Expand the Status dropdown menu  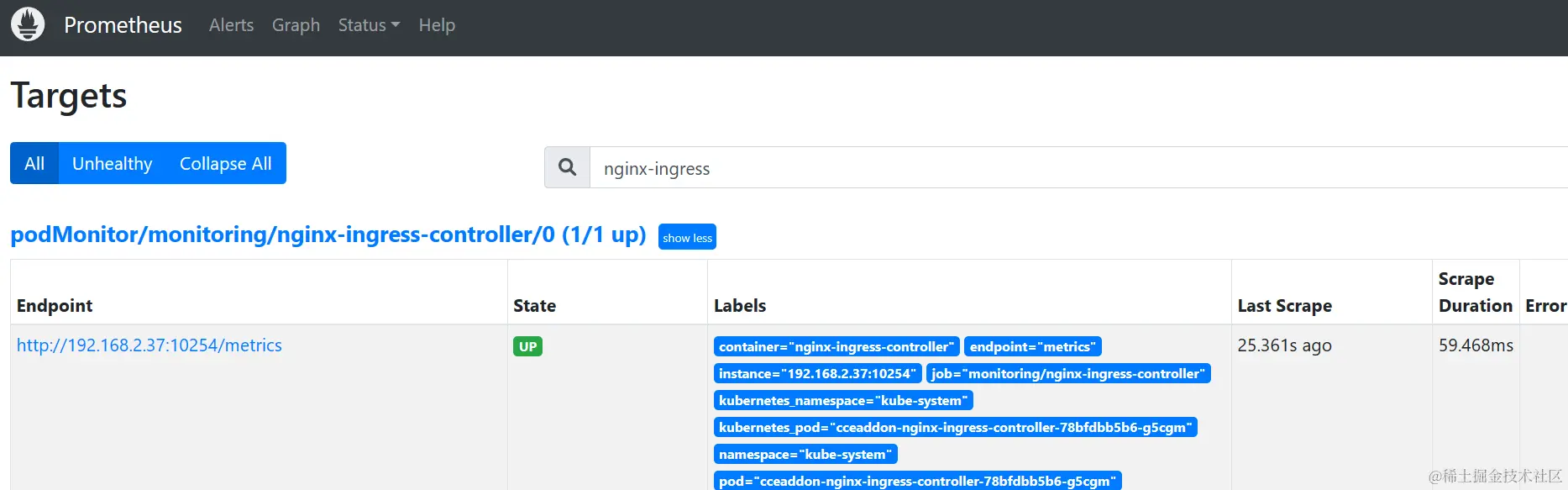point(369,25)
